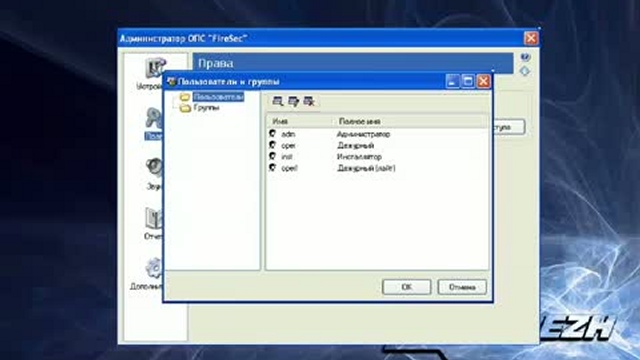Screen dimensions: 640x360
Task: Open the users/rights section in FireSec sidebar
Action: point(153,124)
